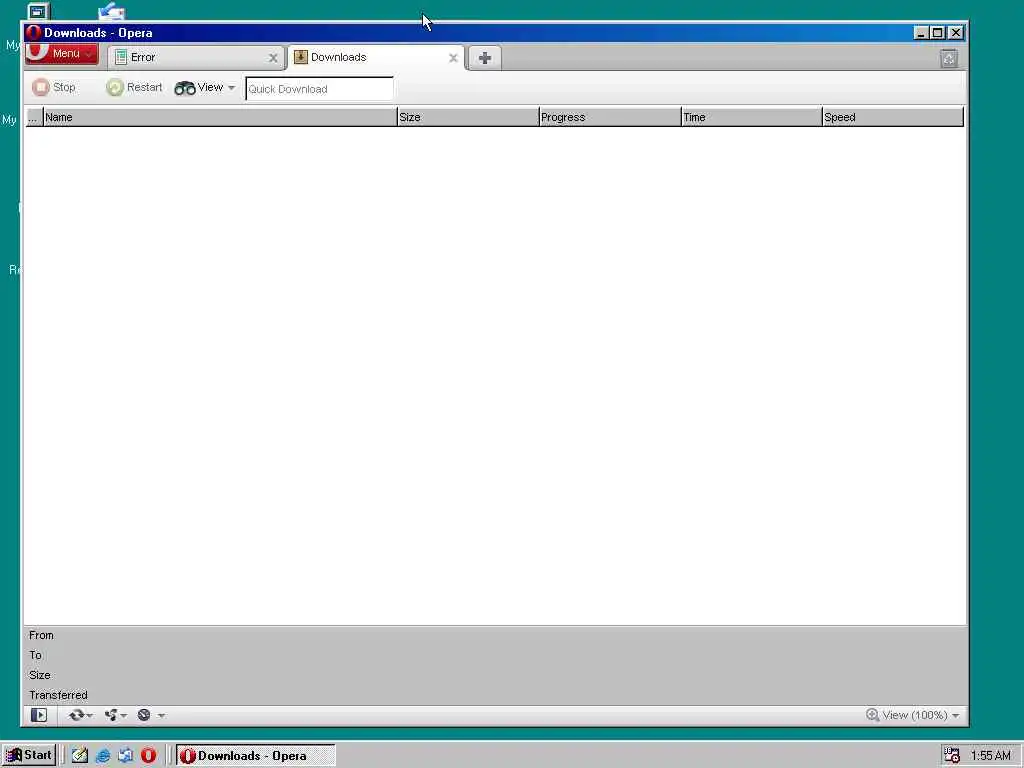Focus the Quick Download field
Viewport: 1024px width, 768px height.
point(319,89)
